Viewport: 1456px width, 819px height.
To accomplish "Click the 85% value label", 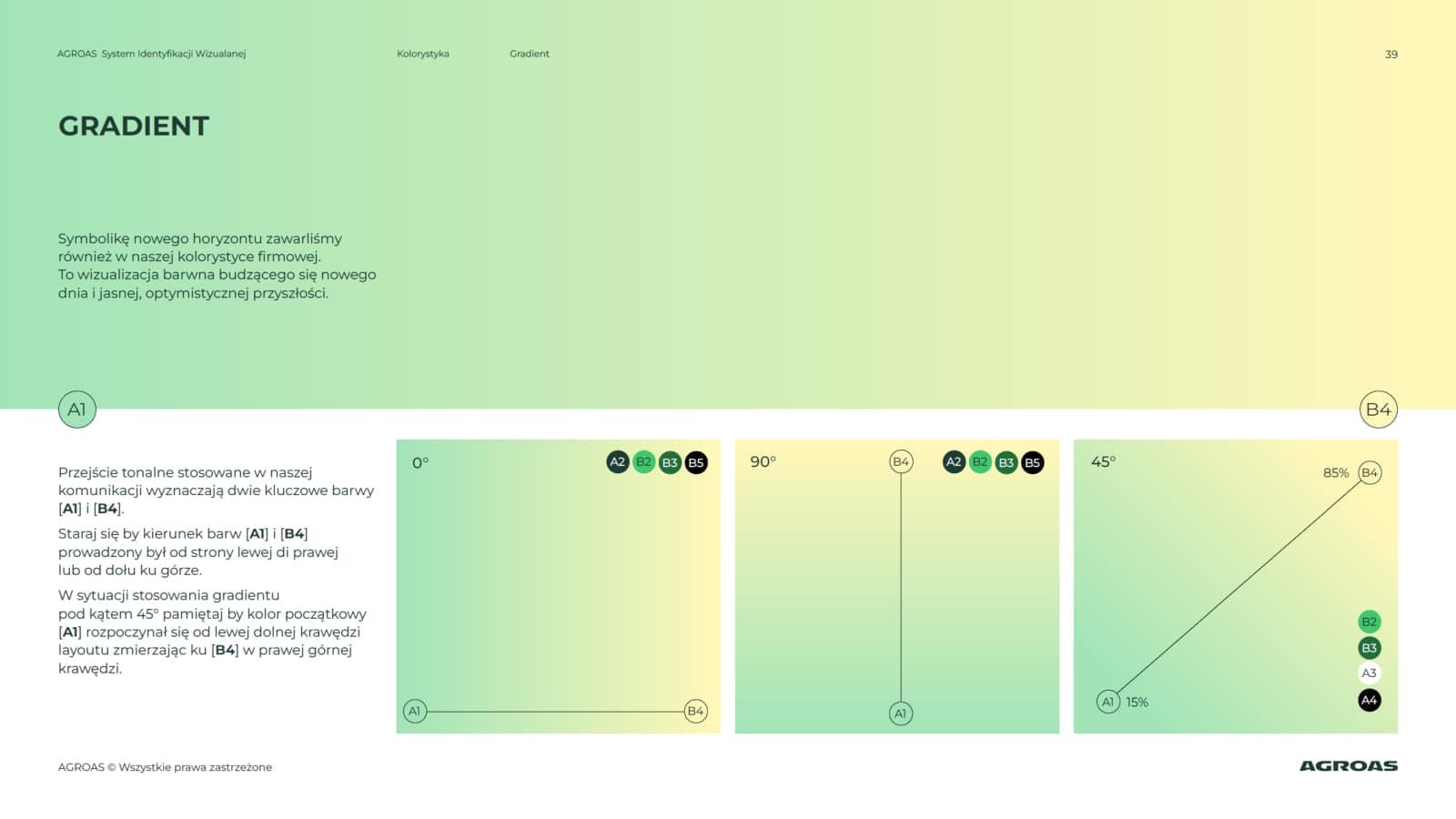I will click(x=1336, y=473).
